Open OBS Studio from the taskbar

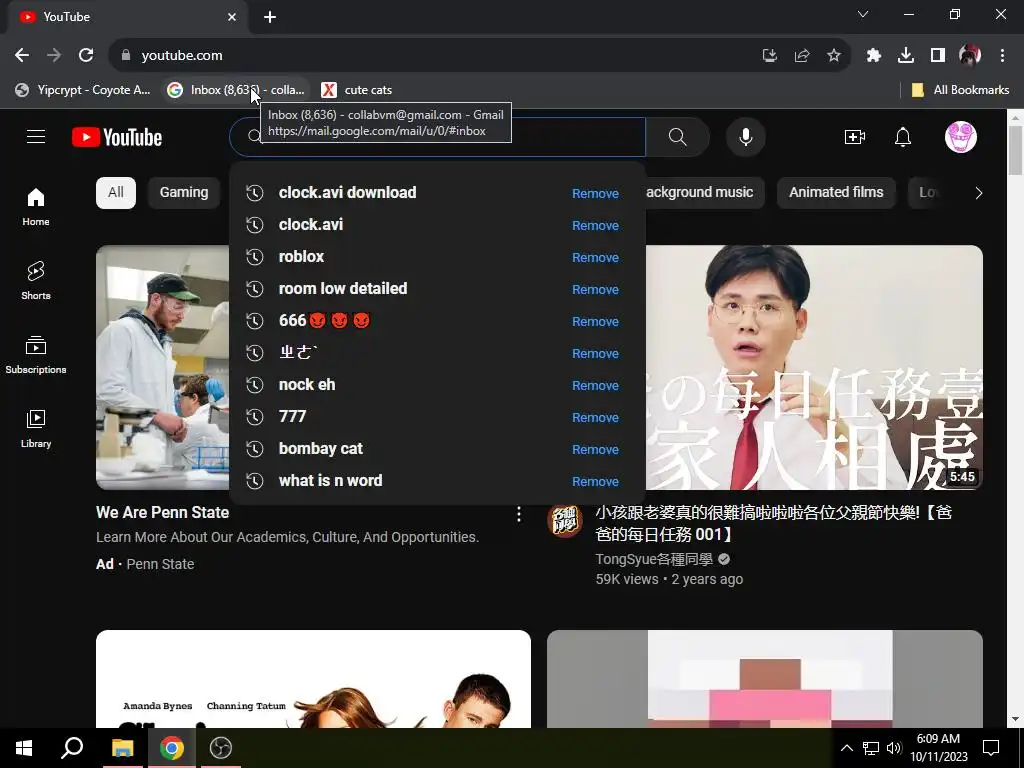221,748
